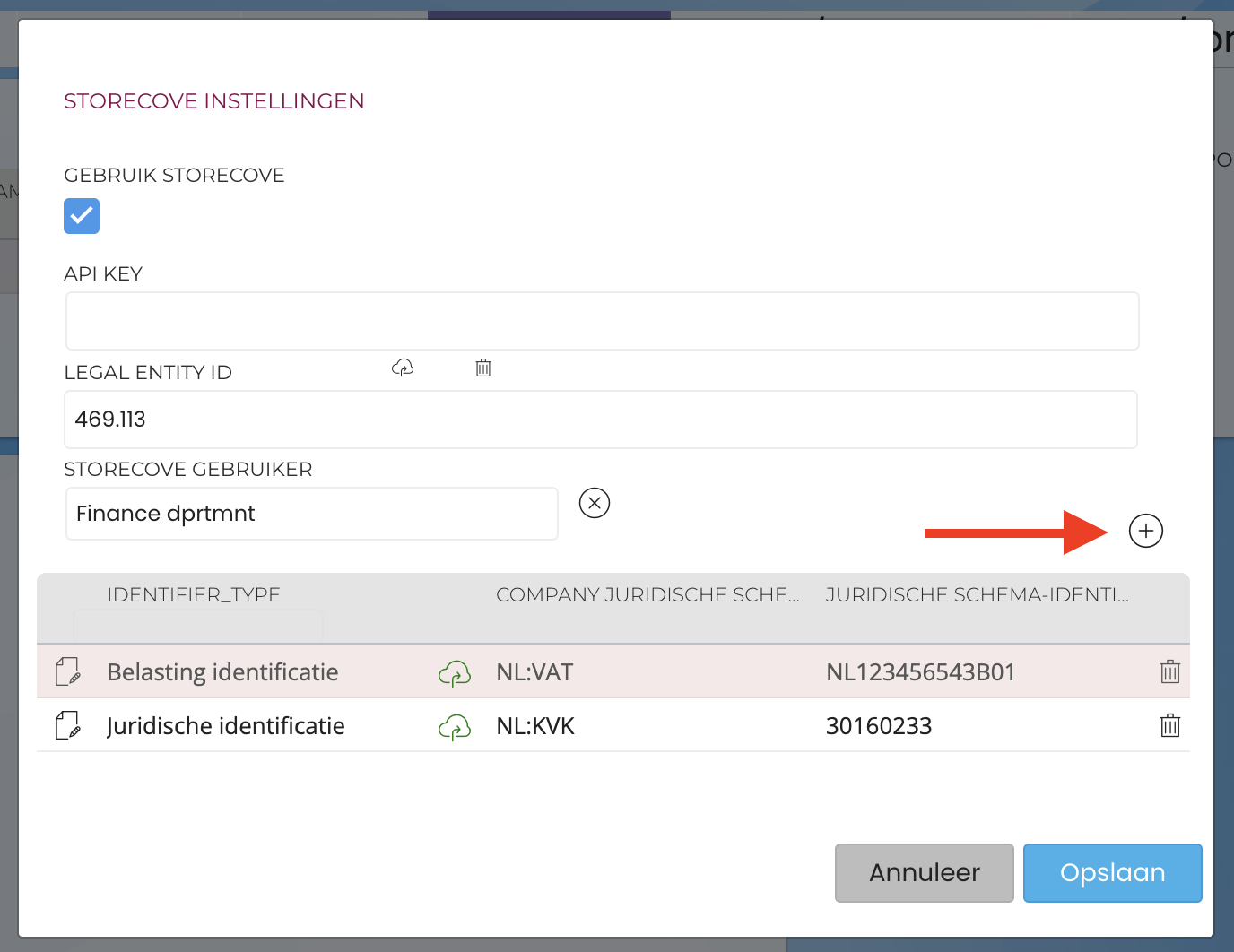Open the Storecove gebruiker field

pos(311,514)
